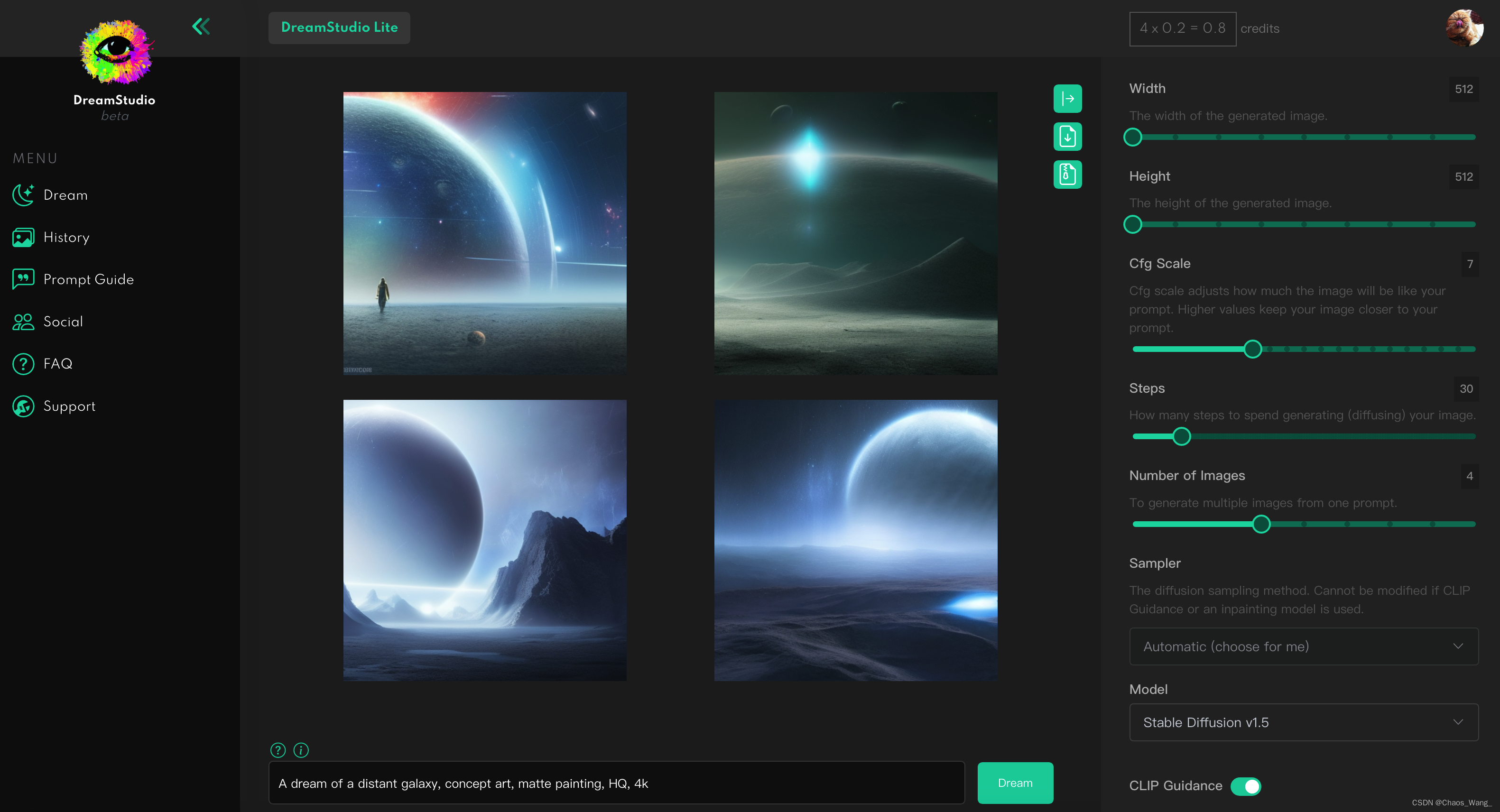Collapse the sidebar with double-chevron icon

pos(201,26)
